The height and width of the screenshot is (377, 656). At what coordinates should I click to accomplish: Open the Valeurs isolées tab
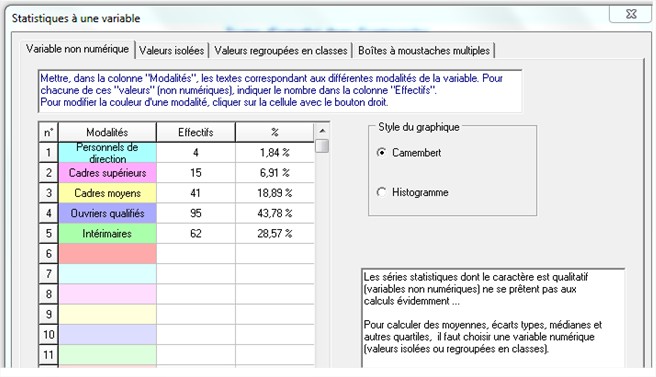172,51
